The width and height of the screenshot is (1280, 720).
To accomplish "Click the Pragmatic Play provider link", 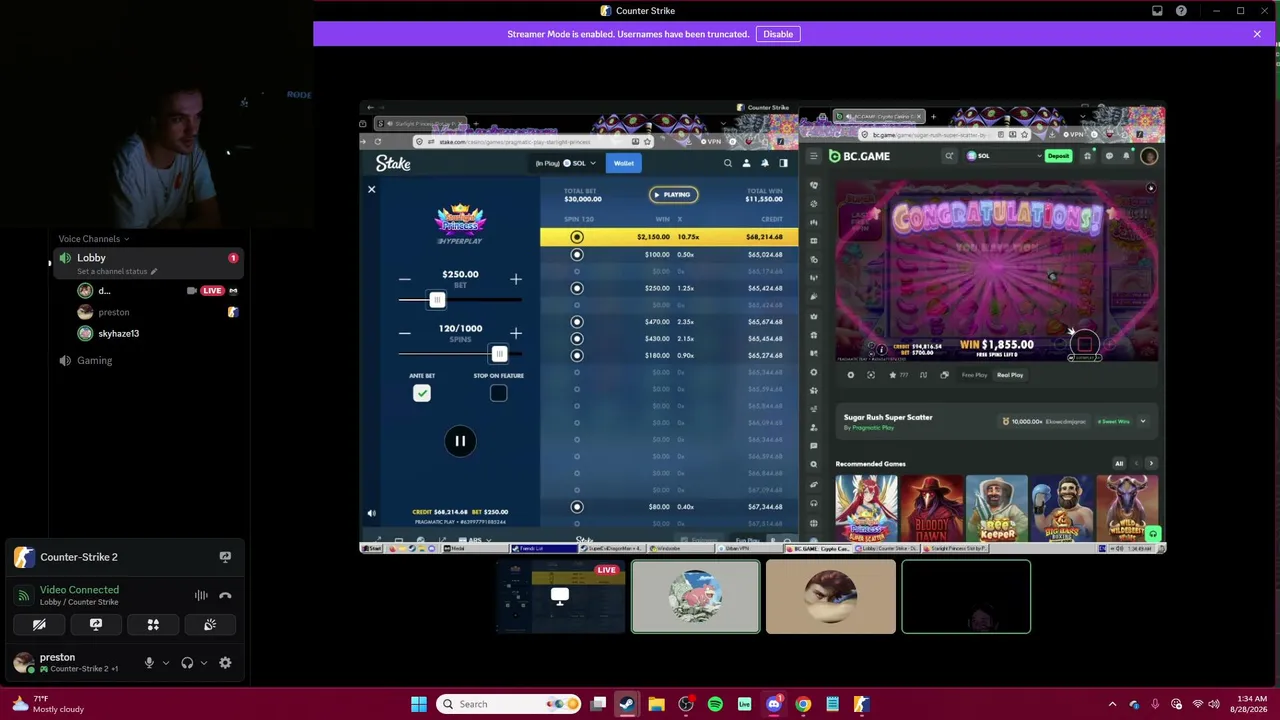I will click(x=873, y=428).
